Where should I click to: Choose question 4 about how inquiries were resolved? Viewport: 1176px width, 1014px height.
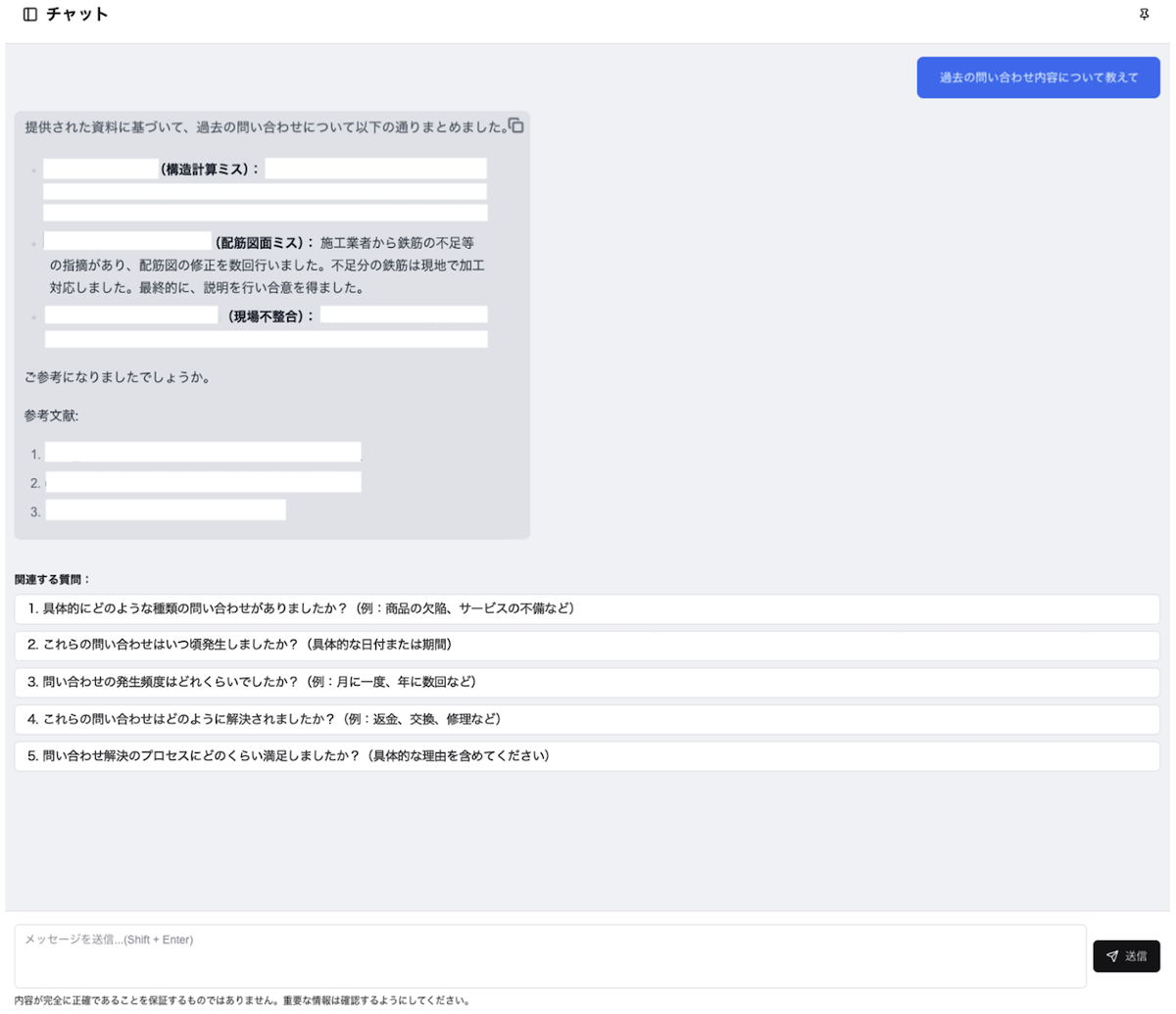[585, 719]
